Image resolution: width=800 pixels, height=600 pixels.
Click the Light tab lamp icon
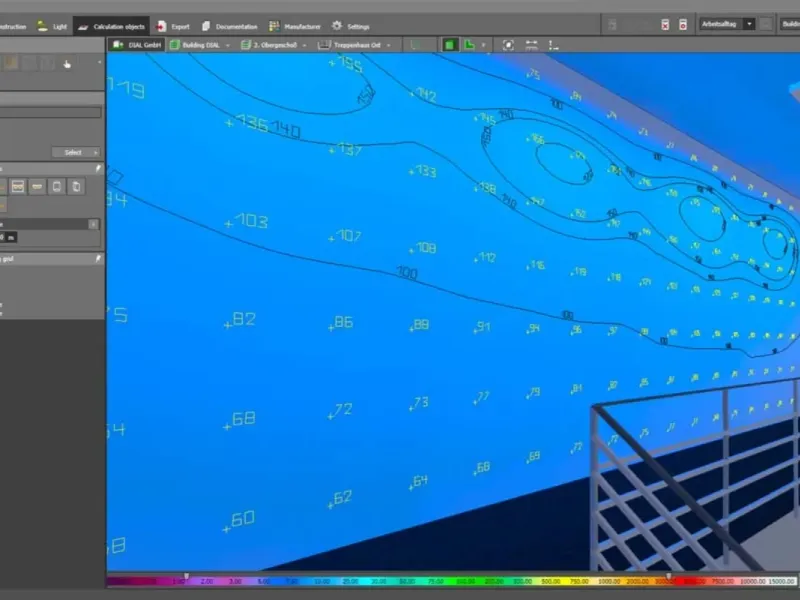[x=42, y=26]
